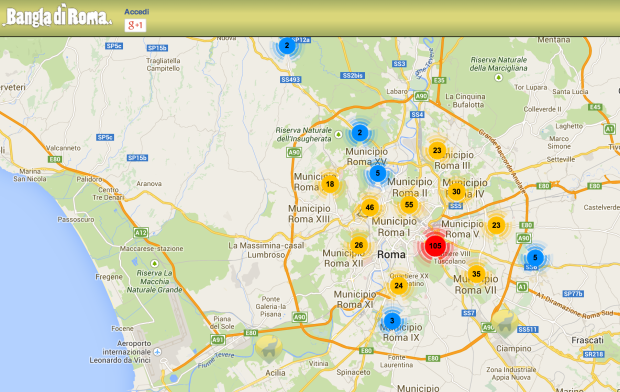
Task: Open the blue 3 cluster marker
Action: [x=392, y=320]
